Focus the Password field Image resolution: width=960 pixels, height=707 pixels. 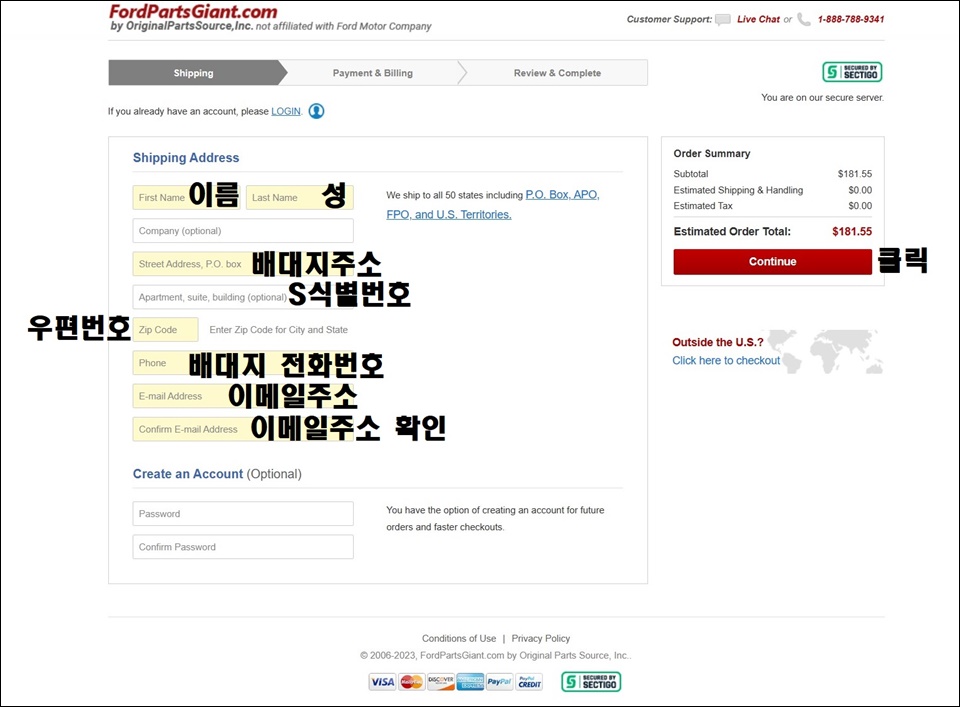(x=243, y=514)
